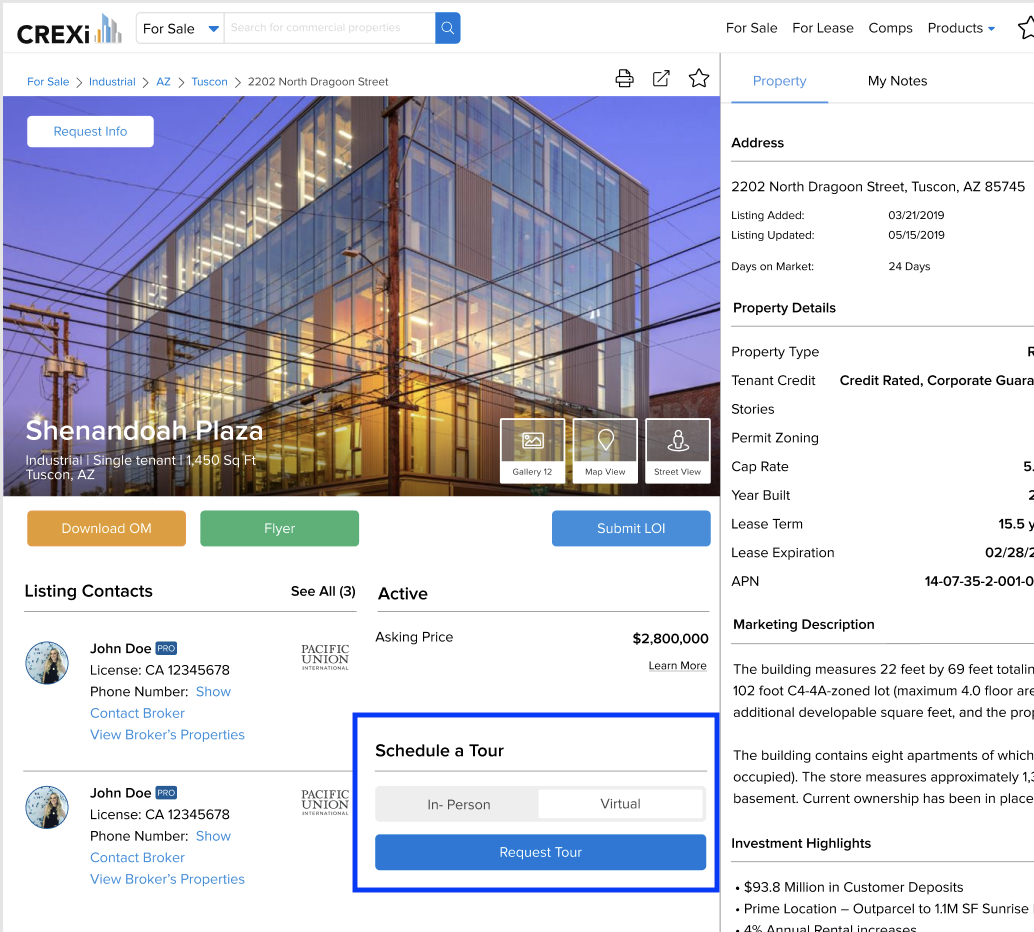Click the Download OM button
The width and height of the screenshot is (1034, 932).
(x=106, y=528)
